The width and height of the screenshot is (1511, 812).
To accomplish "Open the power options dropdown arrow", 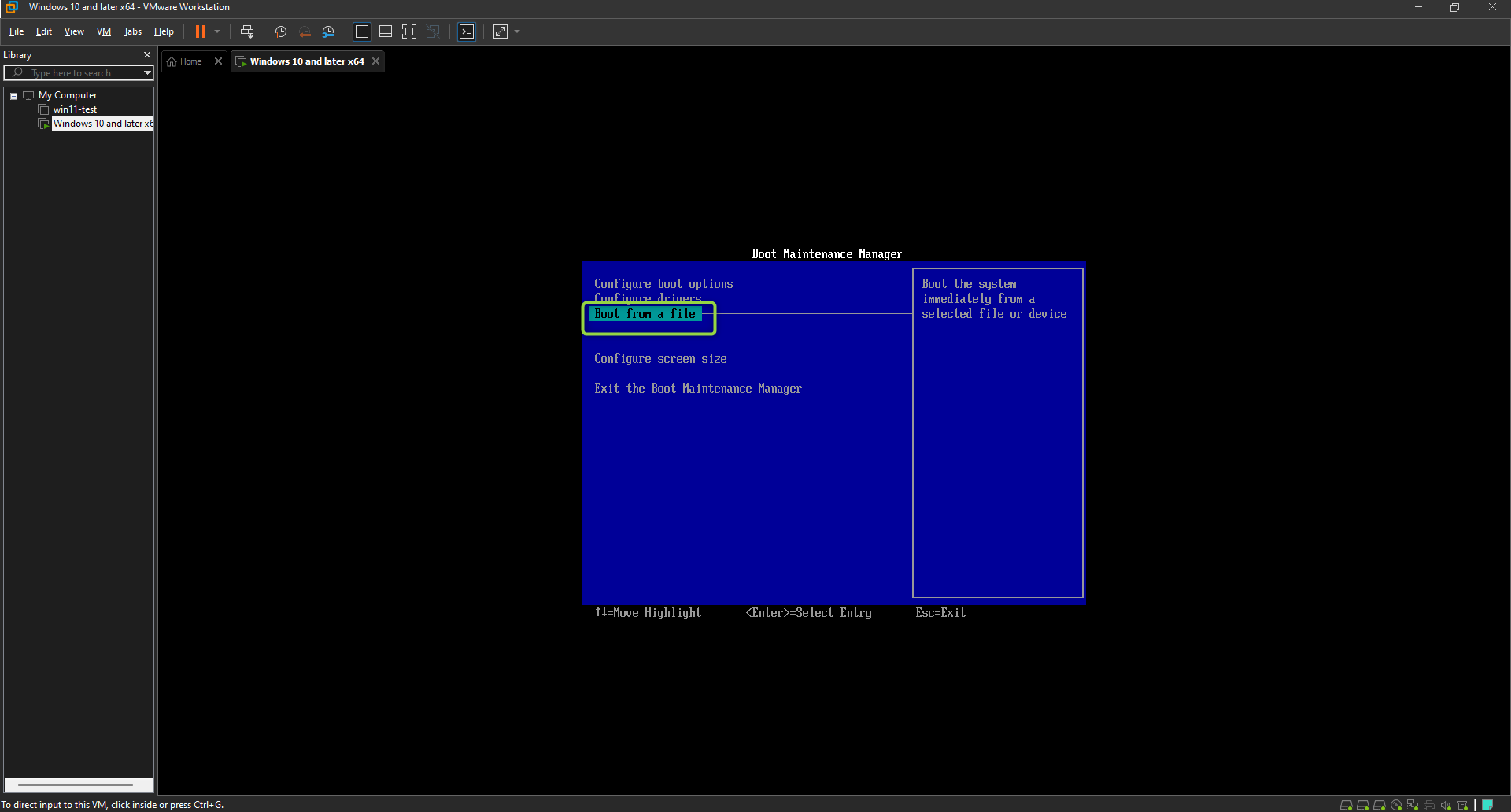I will point(217,31).
